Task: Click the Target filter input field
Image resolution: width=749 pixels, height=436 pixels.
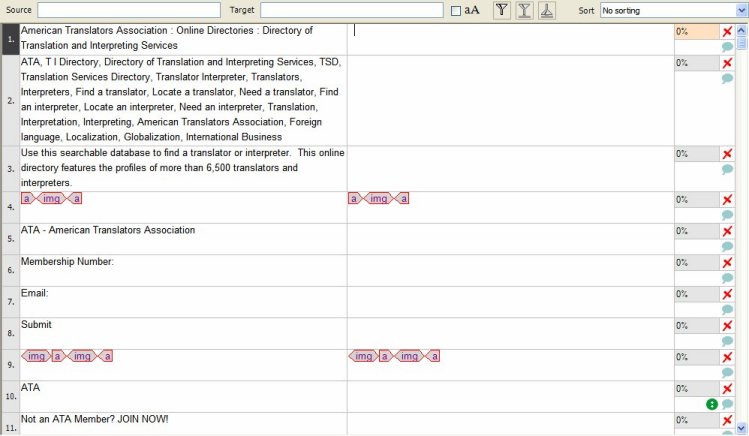Action: click(x=352, y=10)
